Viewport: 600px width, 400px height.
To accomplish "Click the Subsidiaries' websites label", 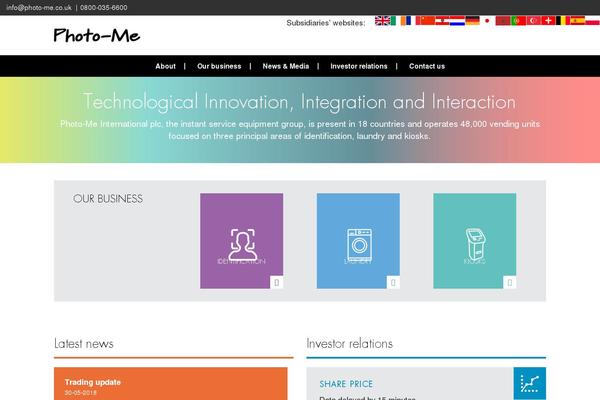I will coord(326,23).
